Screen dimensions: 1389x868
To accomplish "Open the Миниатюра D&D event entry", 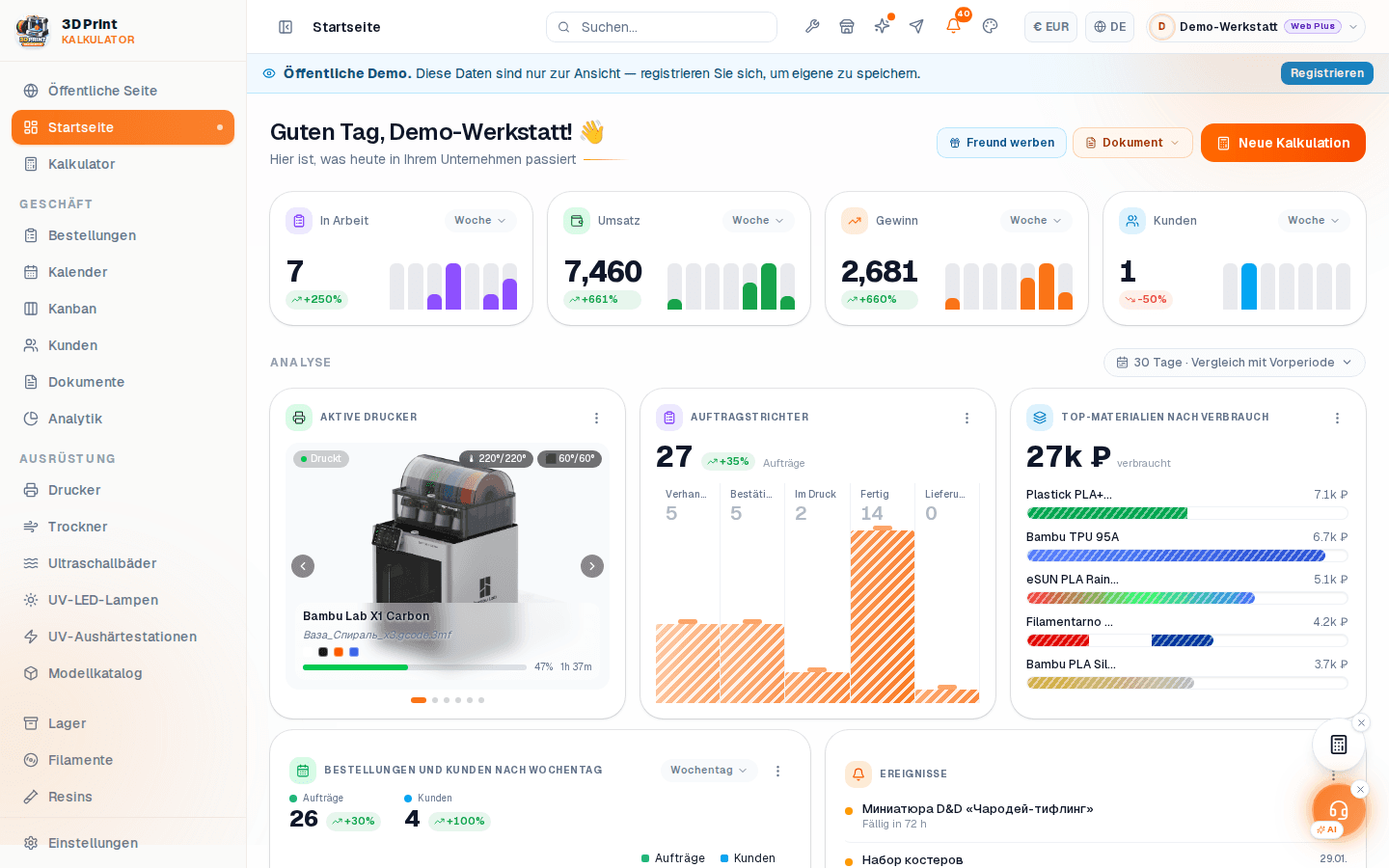I will 1096,816.
